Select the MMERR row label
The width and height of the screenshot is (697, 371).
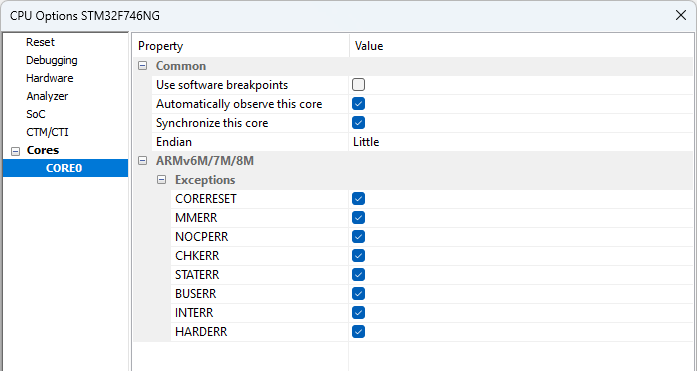click(x=196, y=218)
